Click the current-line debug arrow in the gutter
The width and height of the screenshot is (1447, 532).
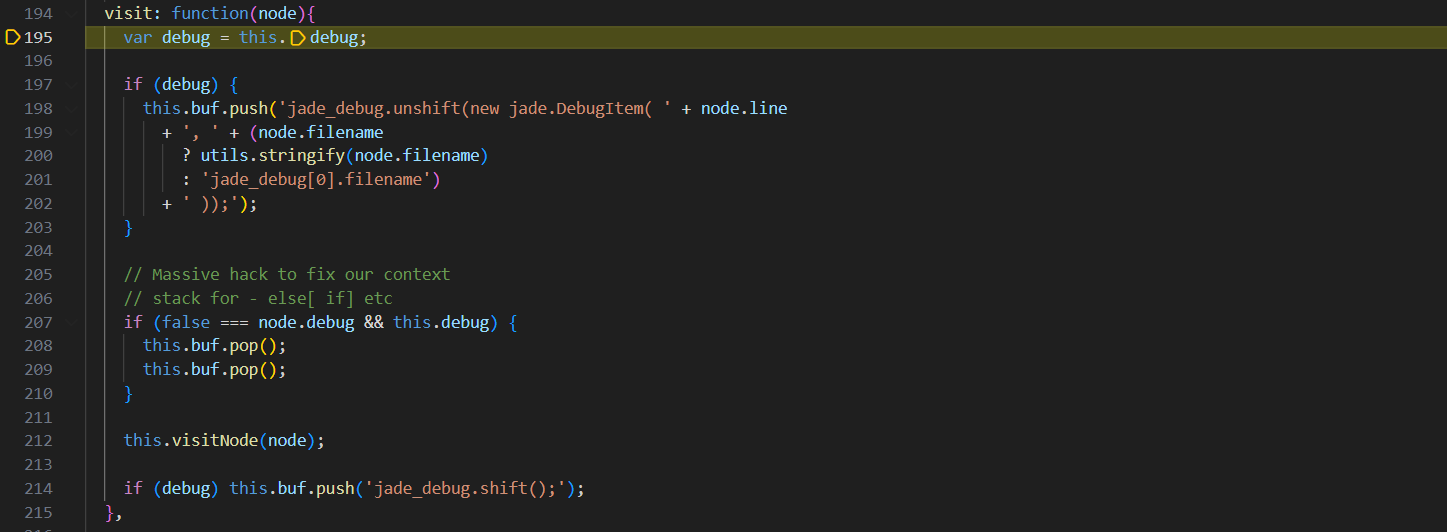point(13,37)
